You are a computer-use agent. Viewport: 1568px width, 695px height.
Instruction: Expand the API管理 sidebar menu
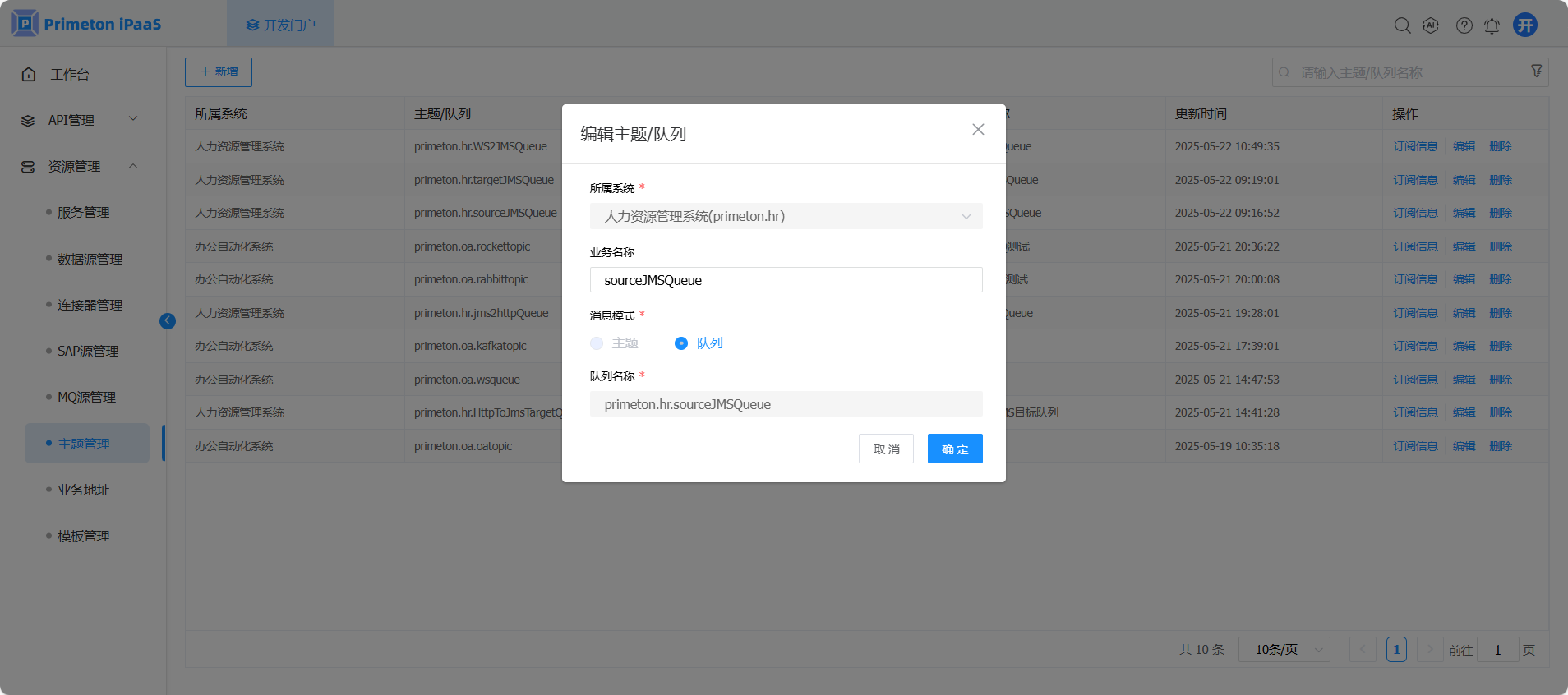80,120
